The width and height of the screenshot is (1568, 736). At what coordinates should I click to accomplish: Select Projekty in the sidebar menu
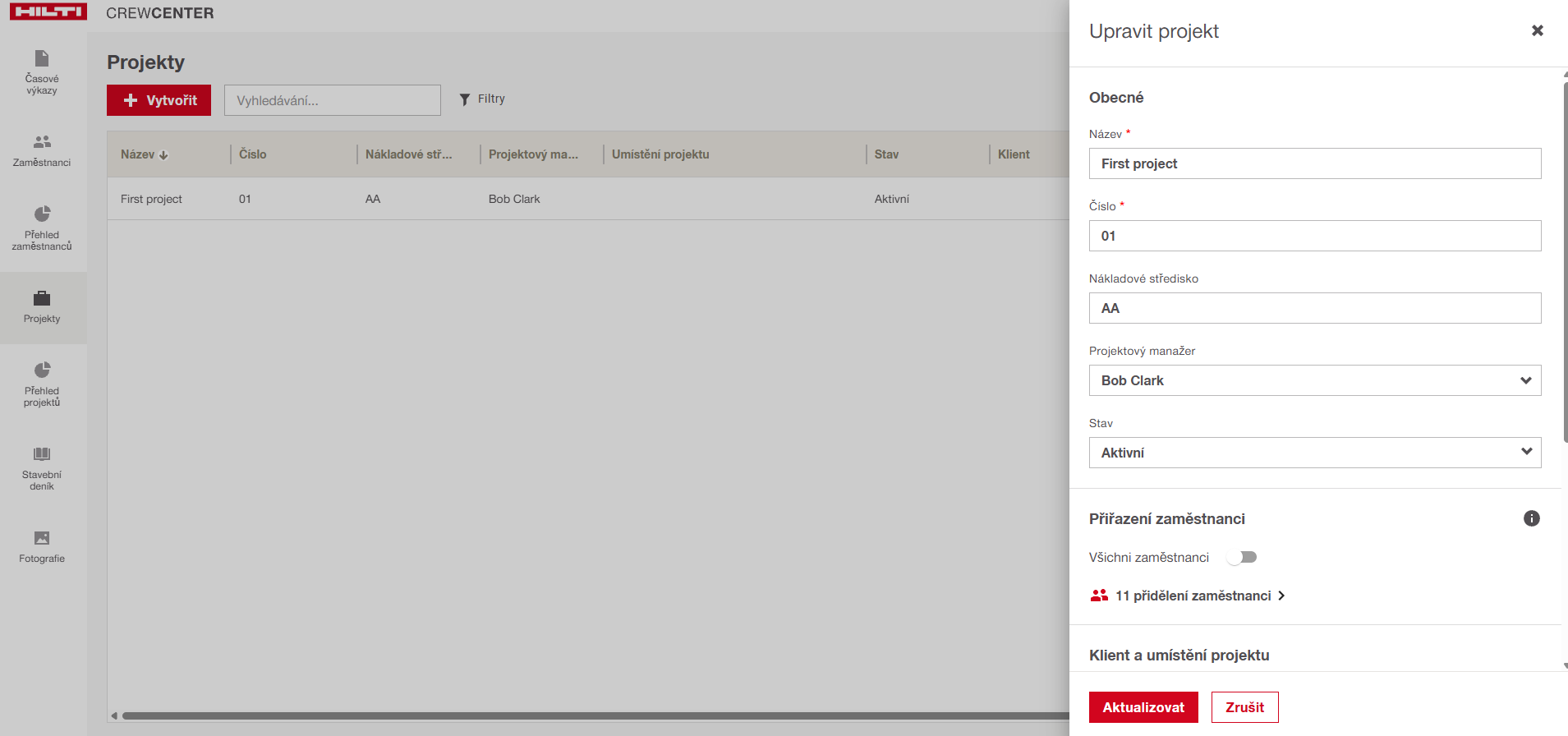(x=42, y=307)
